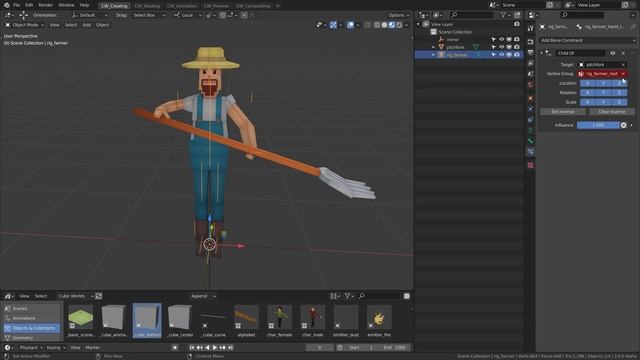
Task: Open the Render properties tab icon
Action: tap(530, 42)
